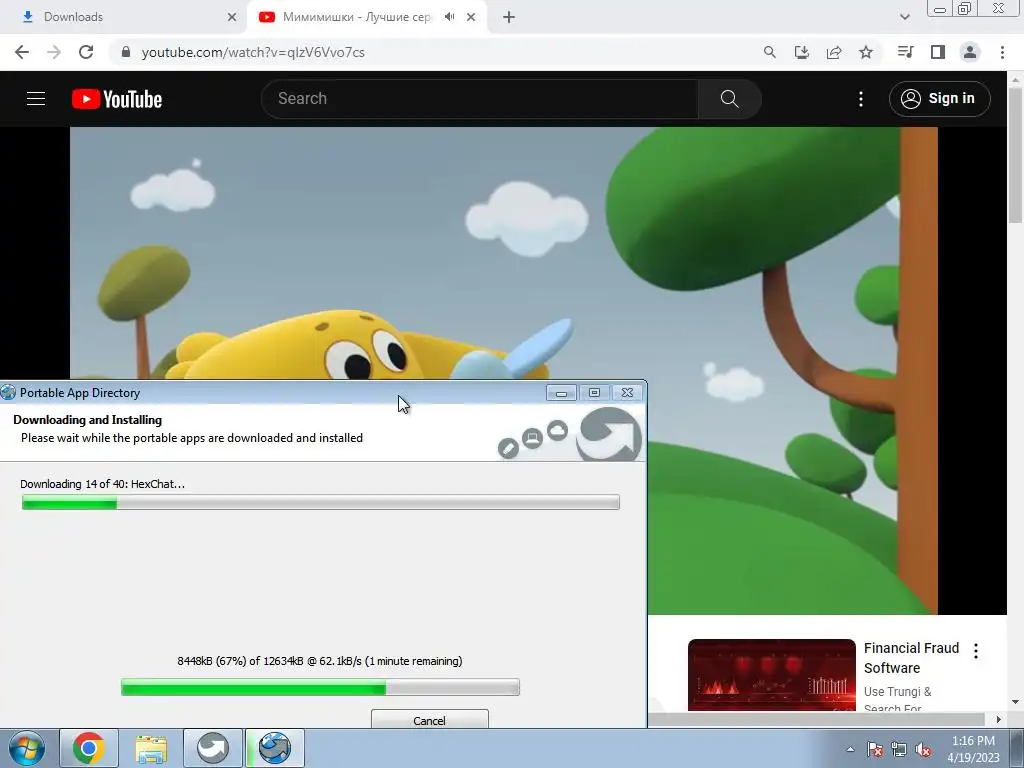This screenshot has width=1024, height=768.
Task: Click the URL in the address bar
Action: (253, 52)
